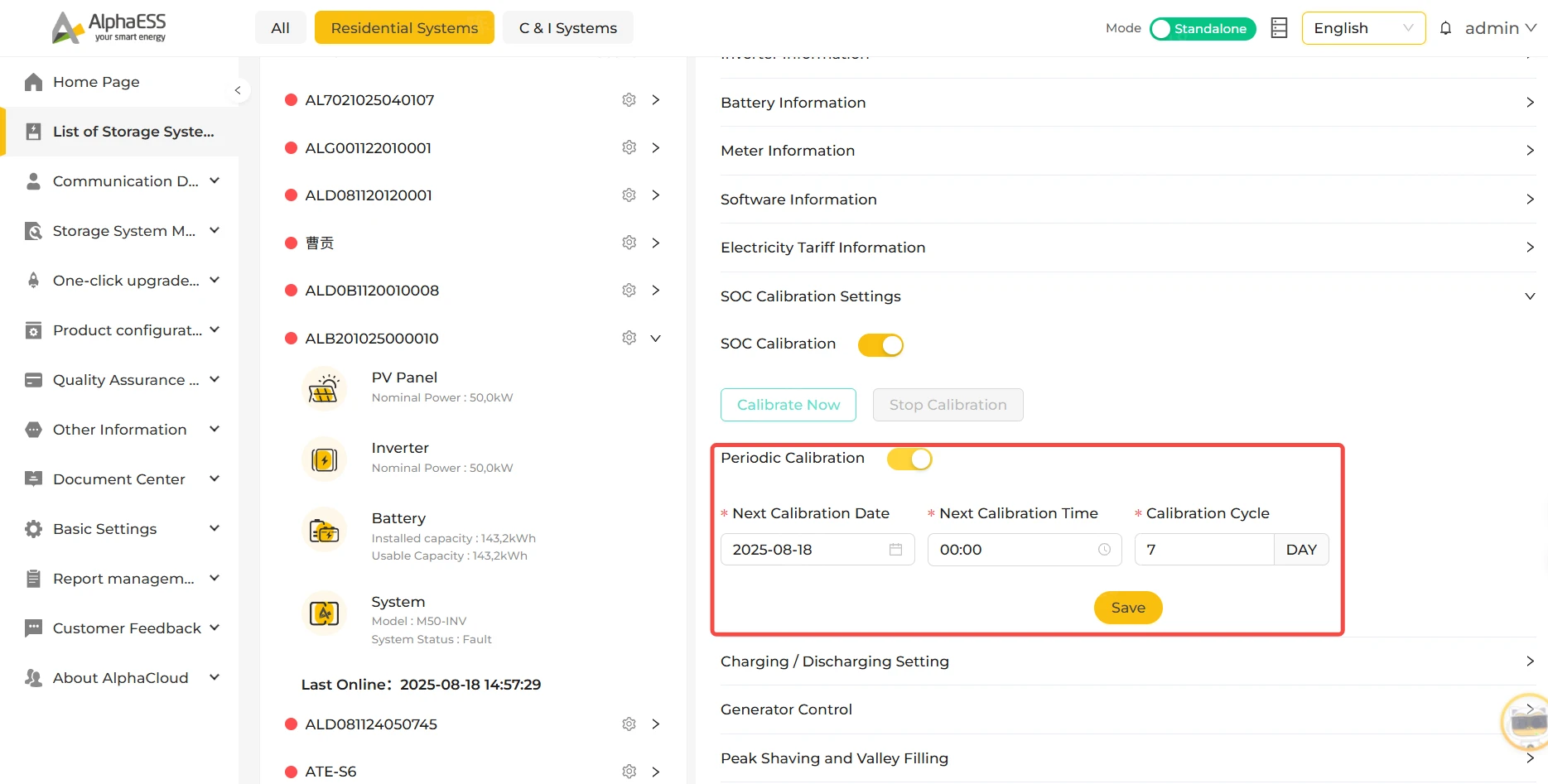Image resolution: width=1548 pixels, height=784 pixels.
Task: Click the Storage System M... icon
Action: [x=33, y=231]
